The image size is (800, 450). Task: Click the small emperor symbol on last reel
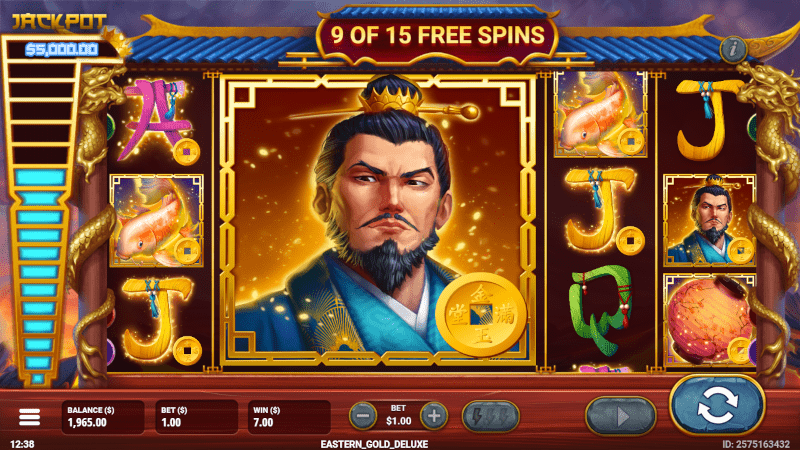(709, 220)
